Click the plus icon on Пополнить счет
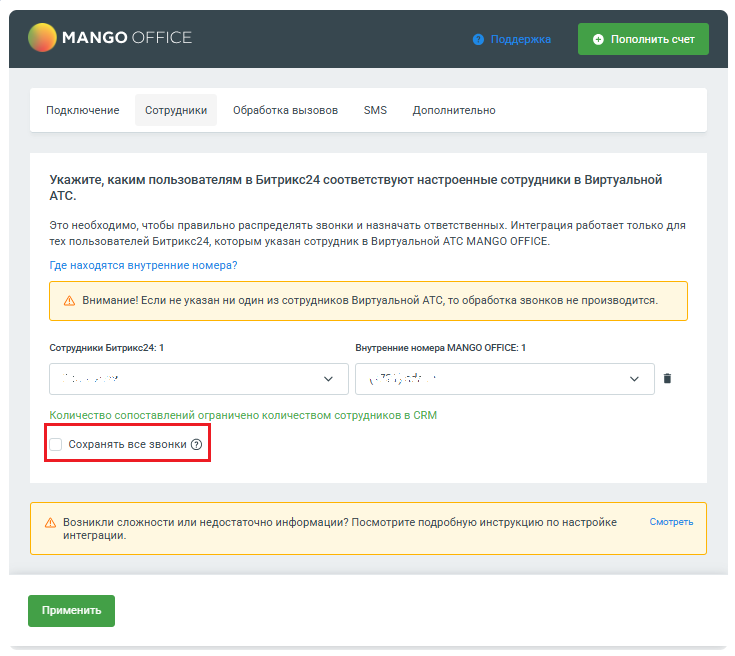This screenshot has width=735, height=656. (598, 39)
